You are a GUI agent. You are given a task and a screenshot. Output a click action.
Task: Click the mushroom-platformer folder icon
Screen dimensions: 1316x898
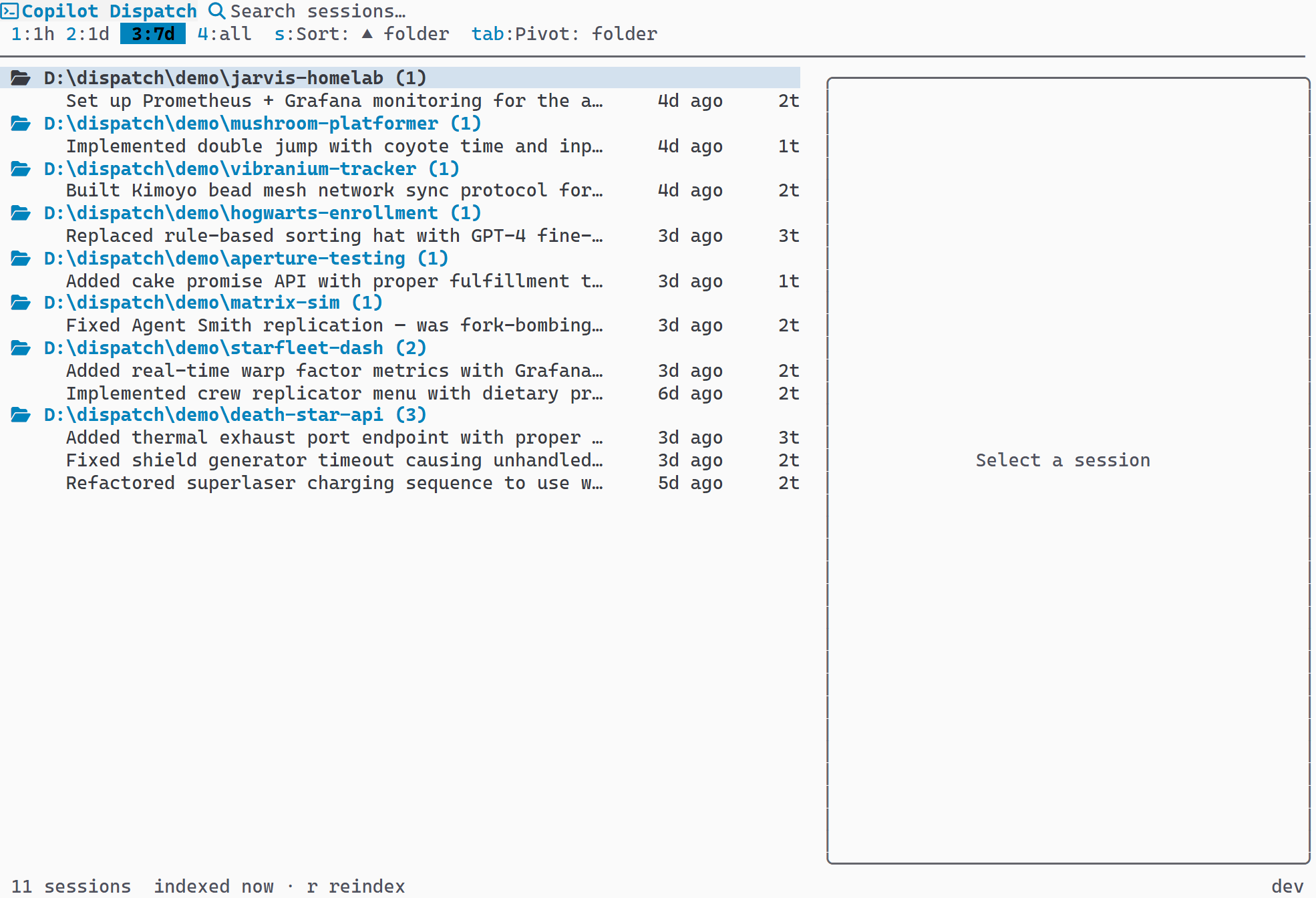point(20,123)
